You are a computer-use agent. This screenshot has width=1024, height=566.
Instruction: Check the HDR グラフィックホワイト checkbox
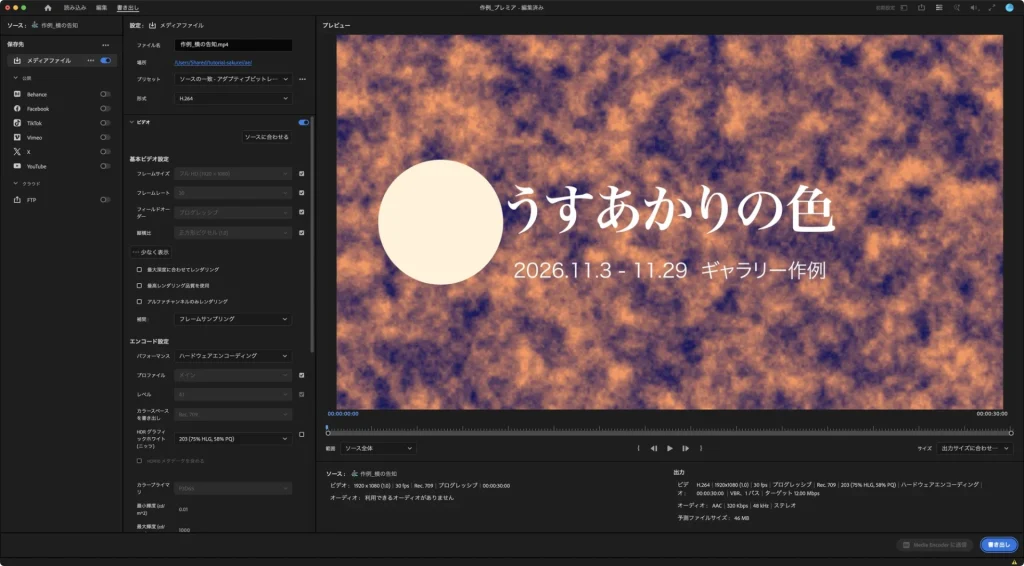pyautogui.click(x=302, y=434)
